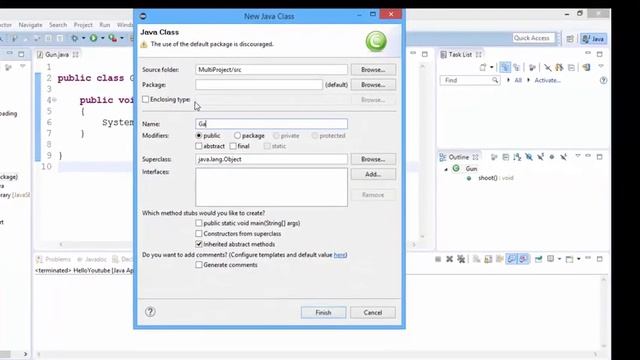Click Hide Local Types icon in Outline toolbar

coord(564,157)
